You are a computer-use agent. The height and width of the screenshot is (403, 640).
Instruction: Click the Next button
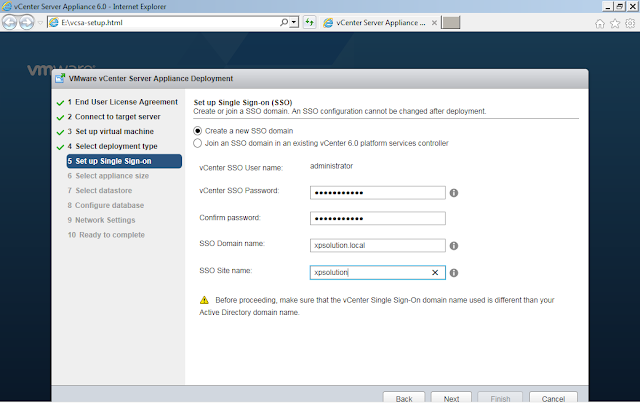451,398
